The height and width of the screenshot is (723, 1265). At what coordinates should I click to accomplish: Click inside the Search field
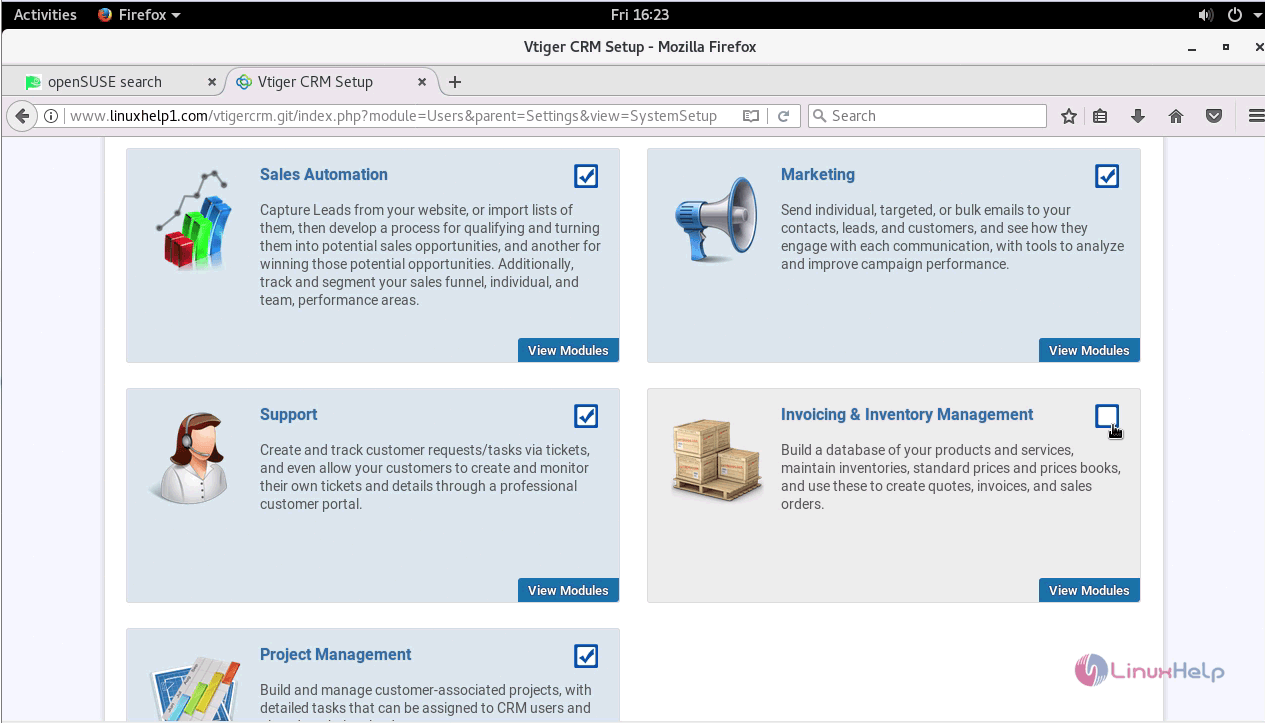point(927,115)
